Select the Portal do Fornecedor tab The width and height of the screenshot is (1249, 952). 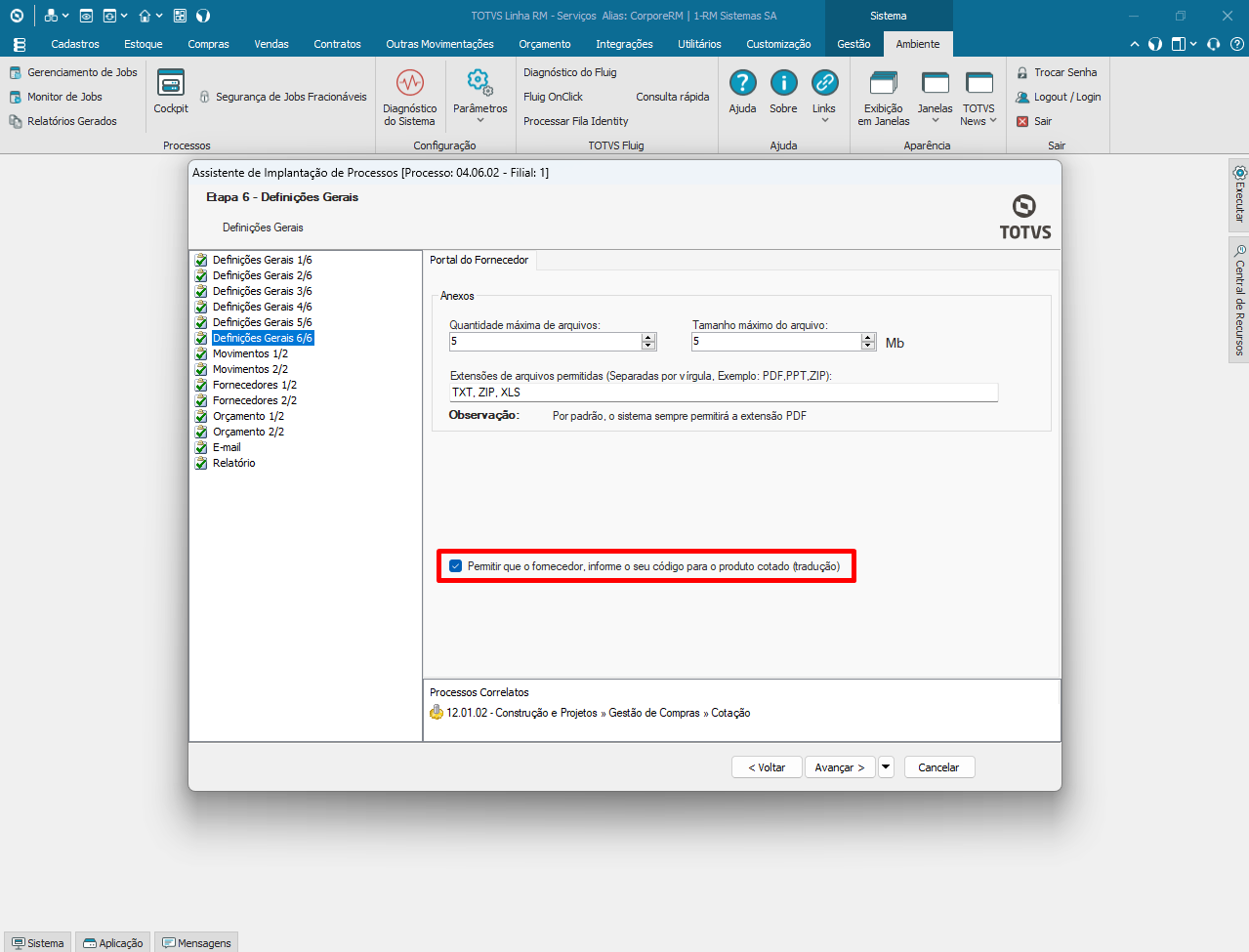pyautogui.click(x=479, y=260)
